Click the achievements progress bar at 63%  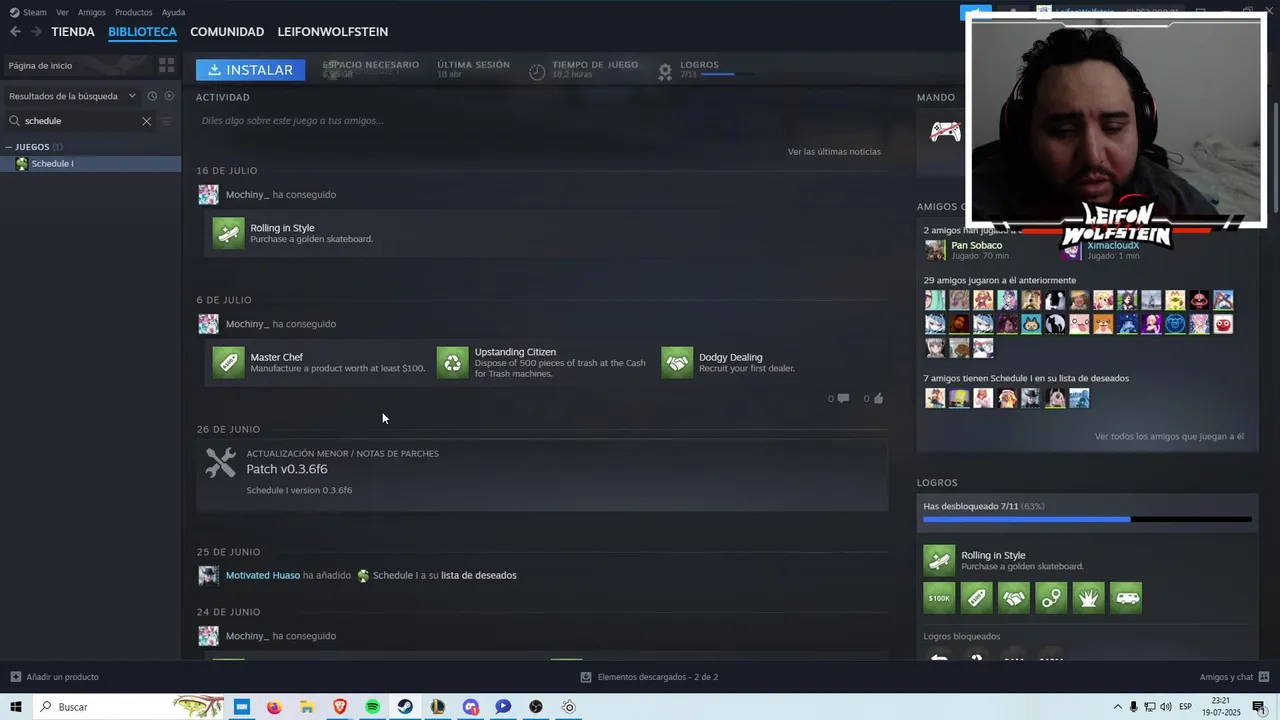coord(1087,519)
